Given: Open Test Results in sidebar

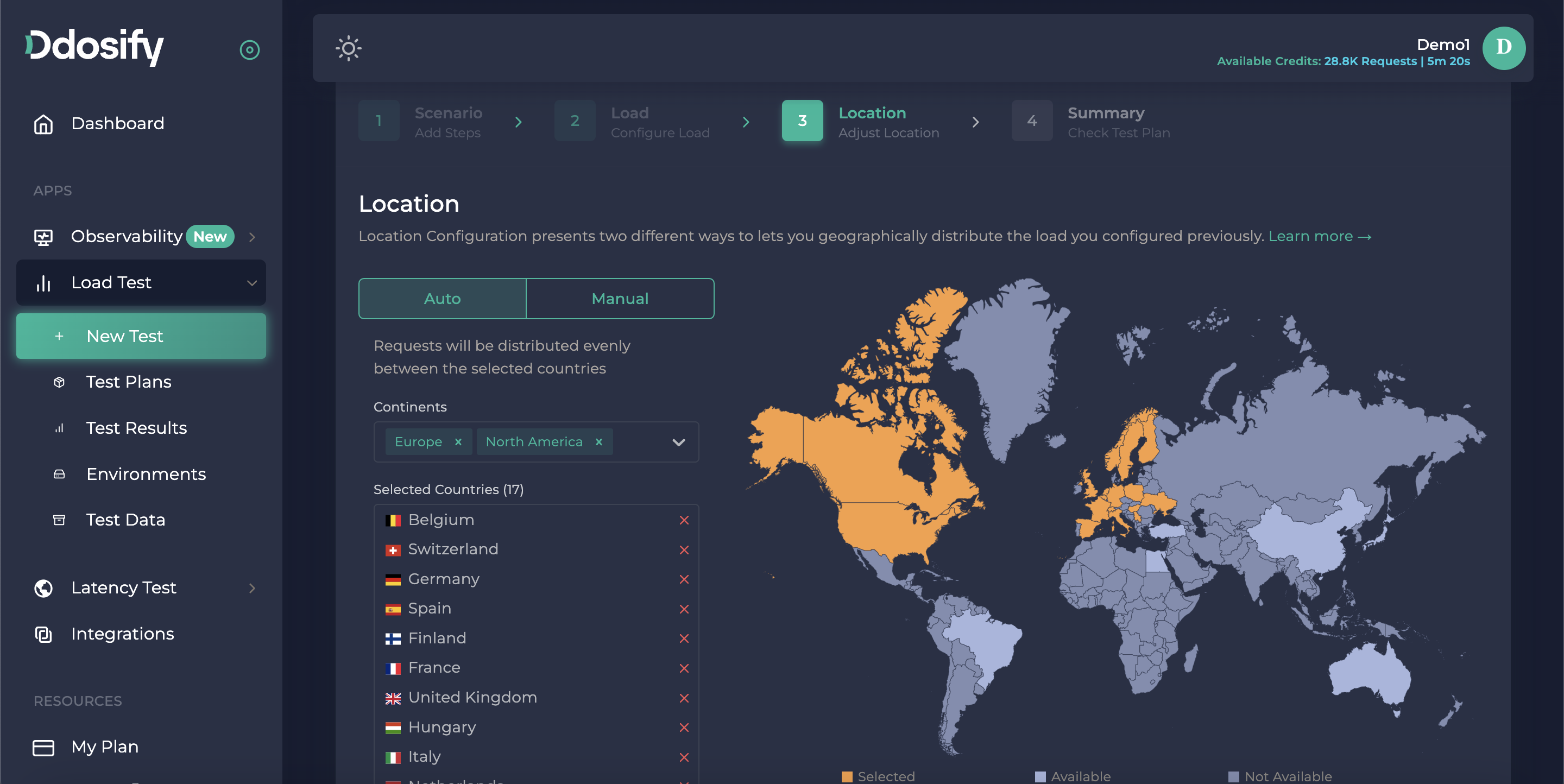Looking at the screenshot, I should coord(136,428).
